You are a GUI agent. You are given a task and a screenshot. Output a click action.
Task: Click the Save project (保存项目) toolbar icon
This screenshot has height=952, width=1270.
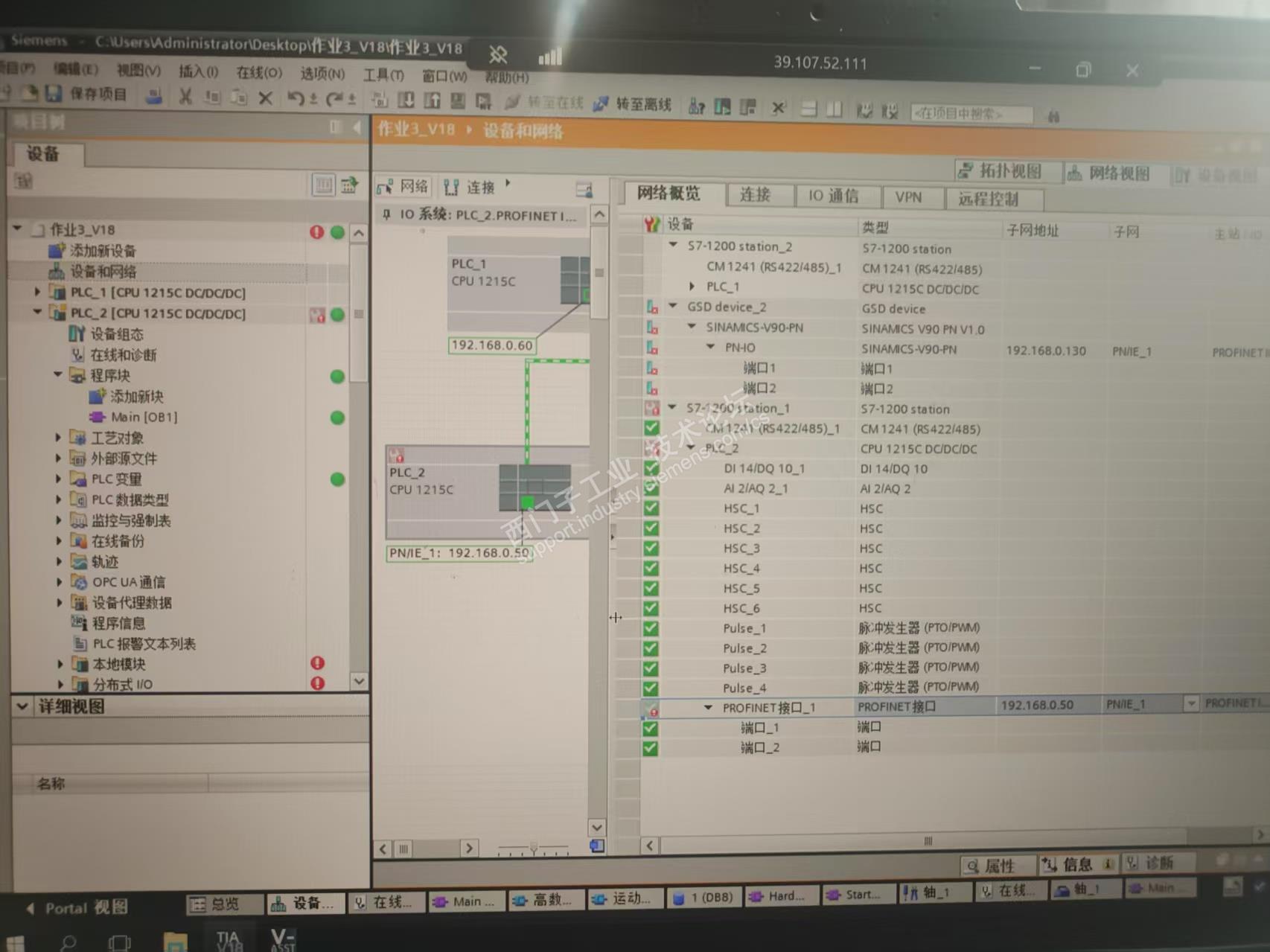point(53,94)
